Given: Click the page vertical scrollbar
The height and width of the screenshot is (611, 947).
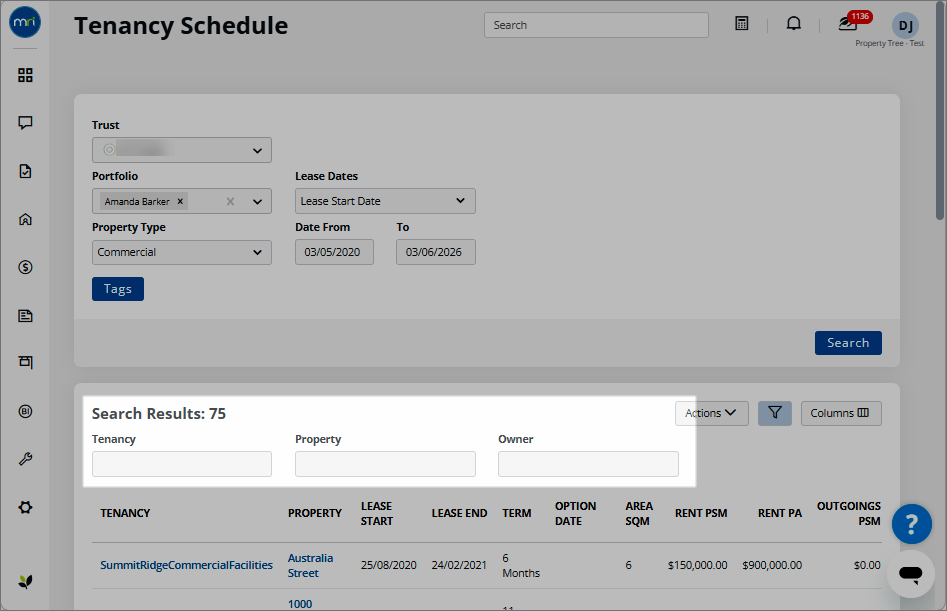Looking at the screenshot, I should 940,110.
